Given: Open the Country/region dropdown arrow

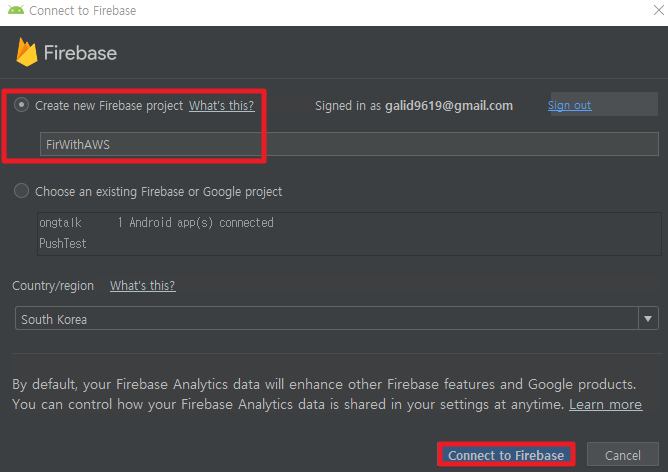Looking at the screenshot, I should click(648, 318).
